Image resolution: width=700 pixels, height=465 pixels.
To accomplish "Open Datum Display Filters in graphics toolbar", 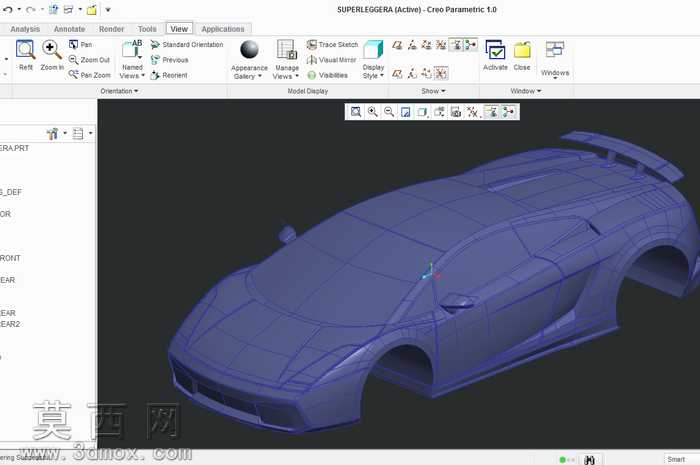I will 472,112.
